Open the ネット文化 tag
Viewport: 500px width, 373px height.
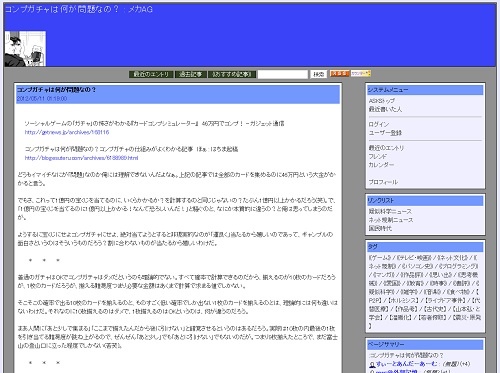coord(453,258)
